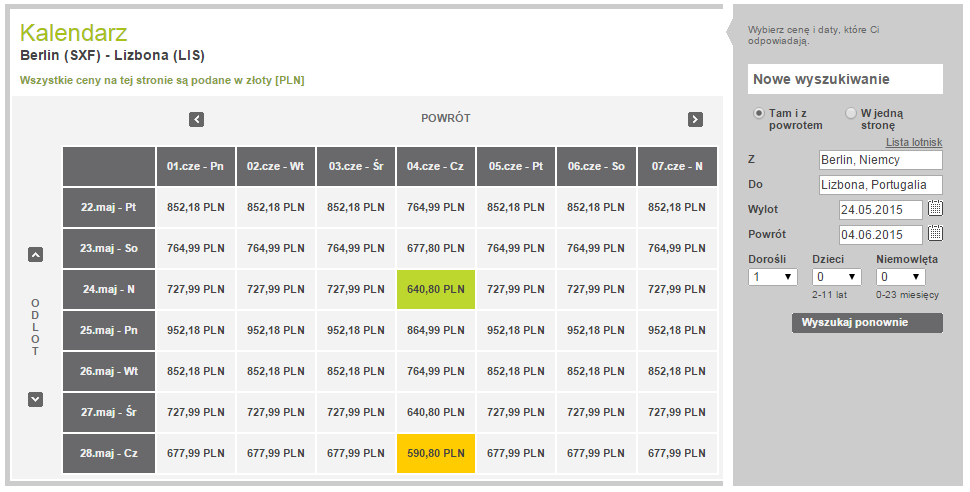This screenshot has height=492, width=970.
Task: Select the 04.cze - Cz return column header
Action: tap(436, 166)
